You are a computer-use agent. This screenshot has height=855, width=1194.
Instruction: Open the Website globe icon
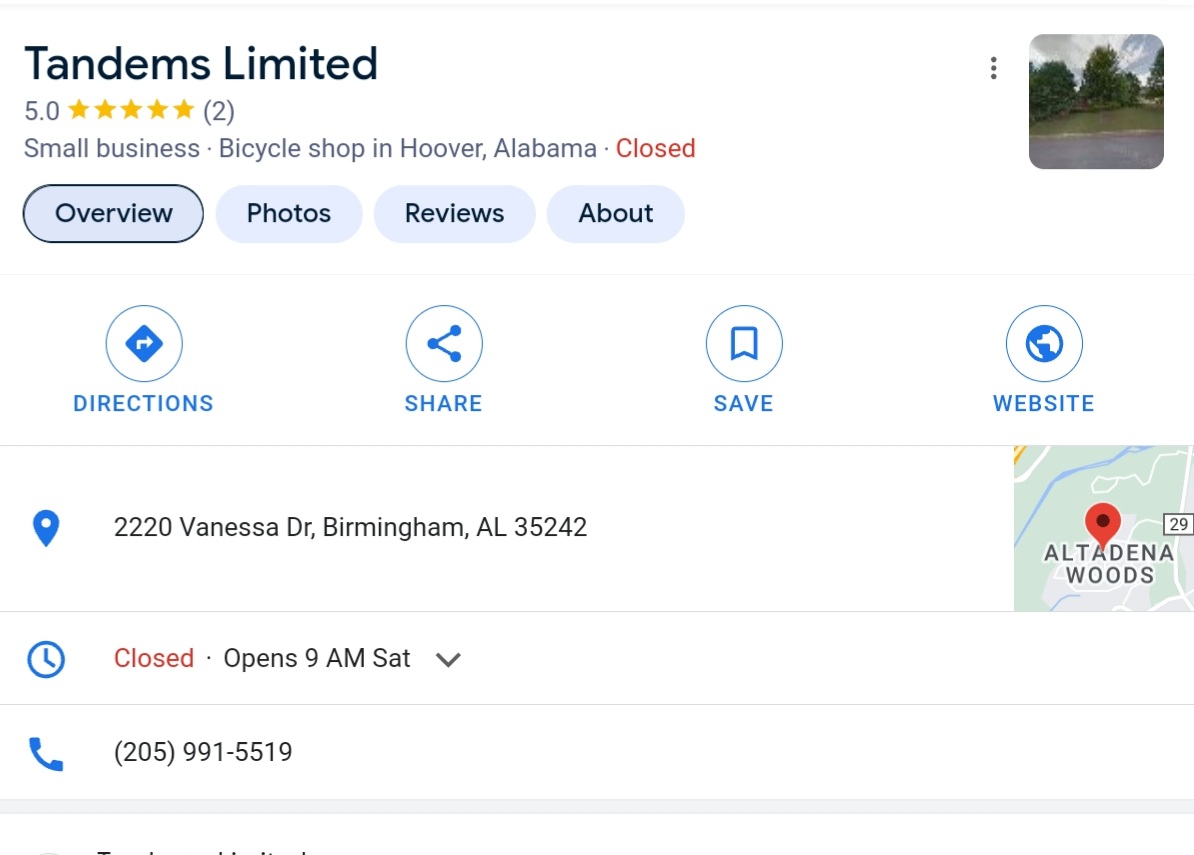[x=1044, y=343]
